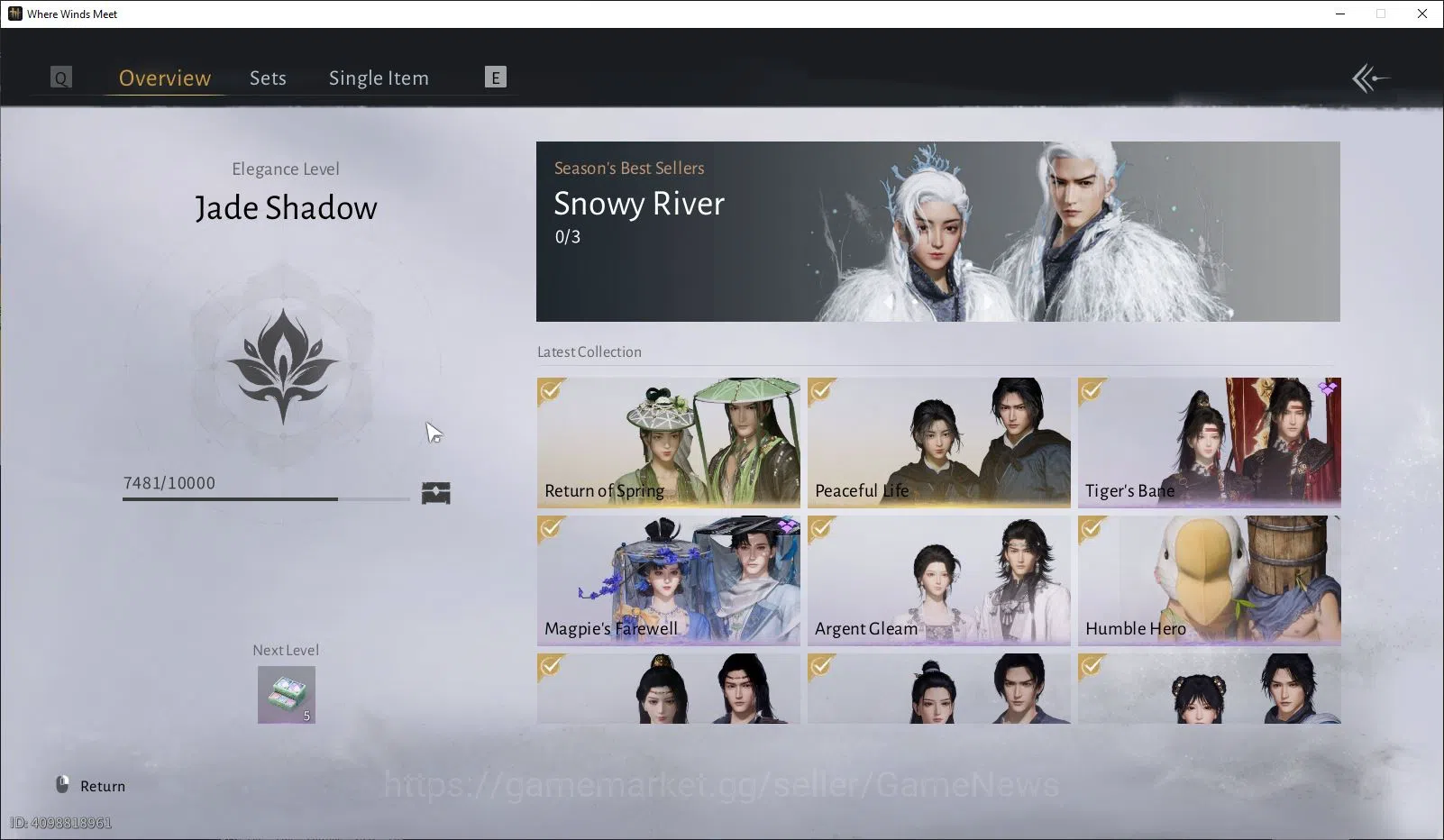This screenshot has width=1444, height=840.
Task: View the Humble Hero collection card
Action: click(x=1210, y=580)
